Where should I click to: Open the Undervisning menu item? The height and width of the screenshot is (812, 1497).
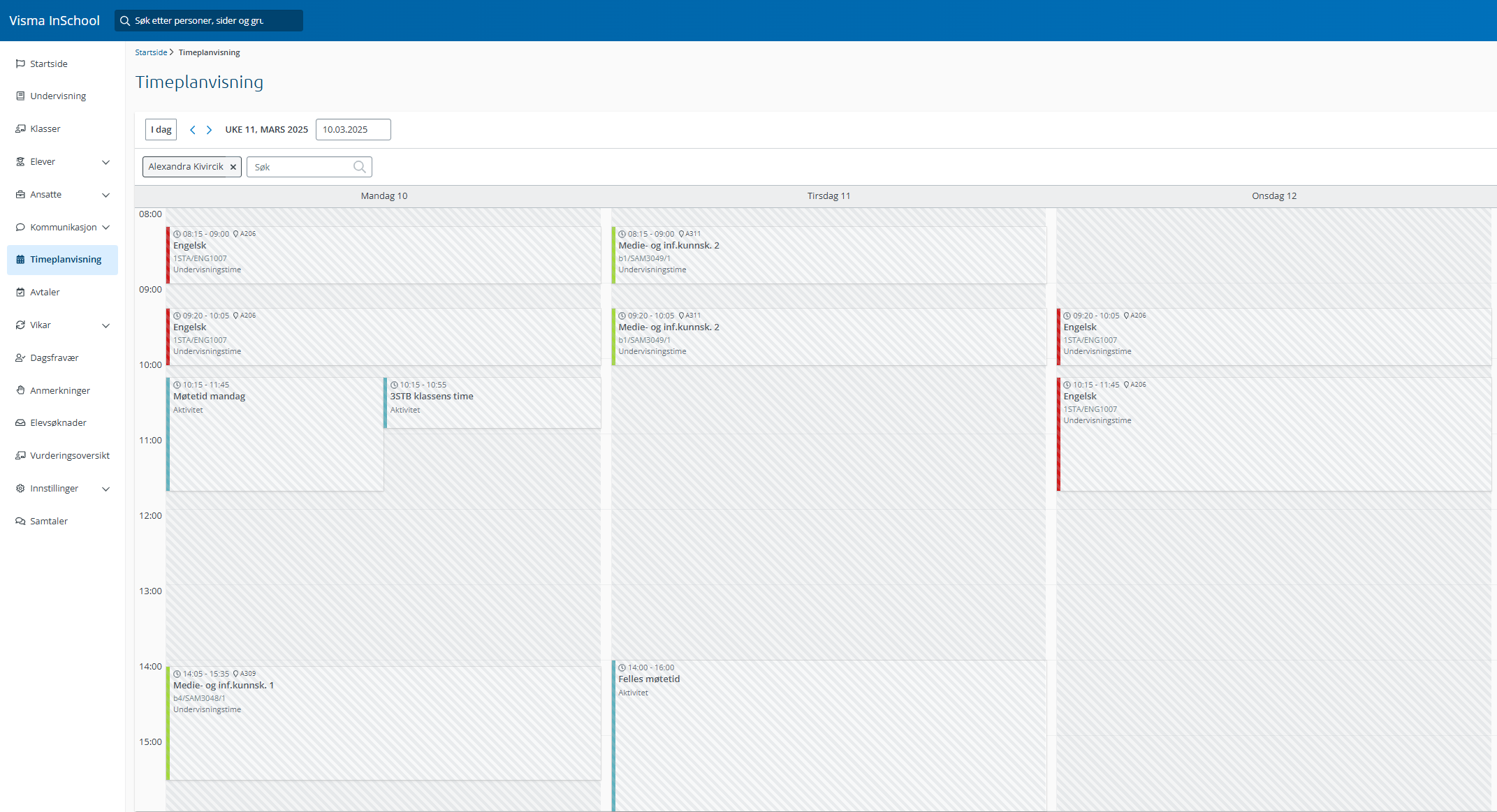click(x=58, y=96)
